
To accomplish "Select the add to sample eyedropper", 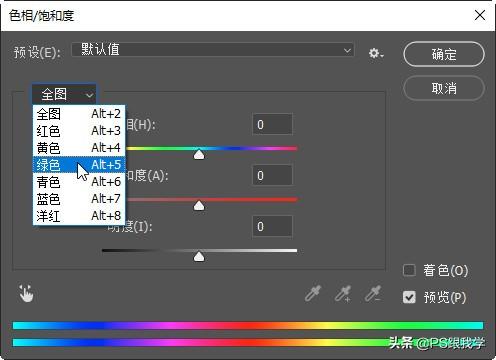I will [x=343, y=293].
